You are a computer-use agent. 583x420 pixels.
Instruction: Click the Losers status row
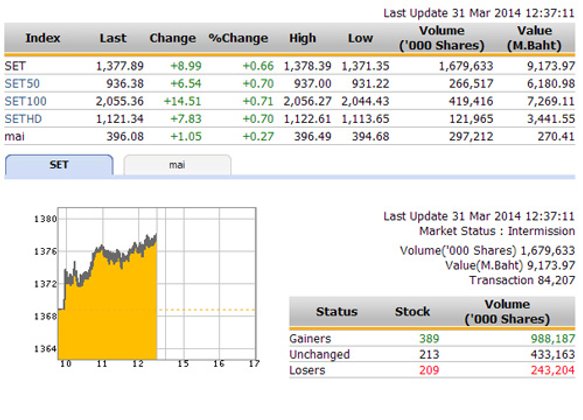coord(432,370)
